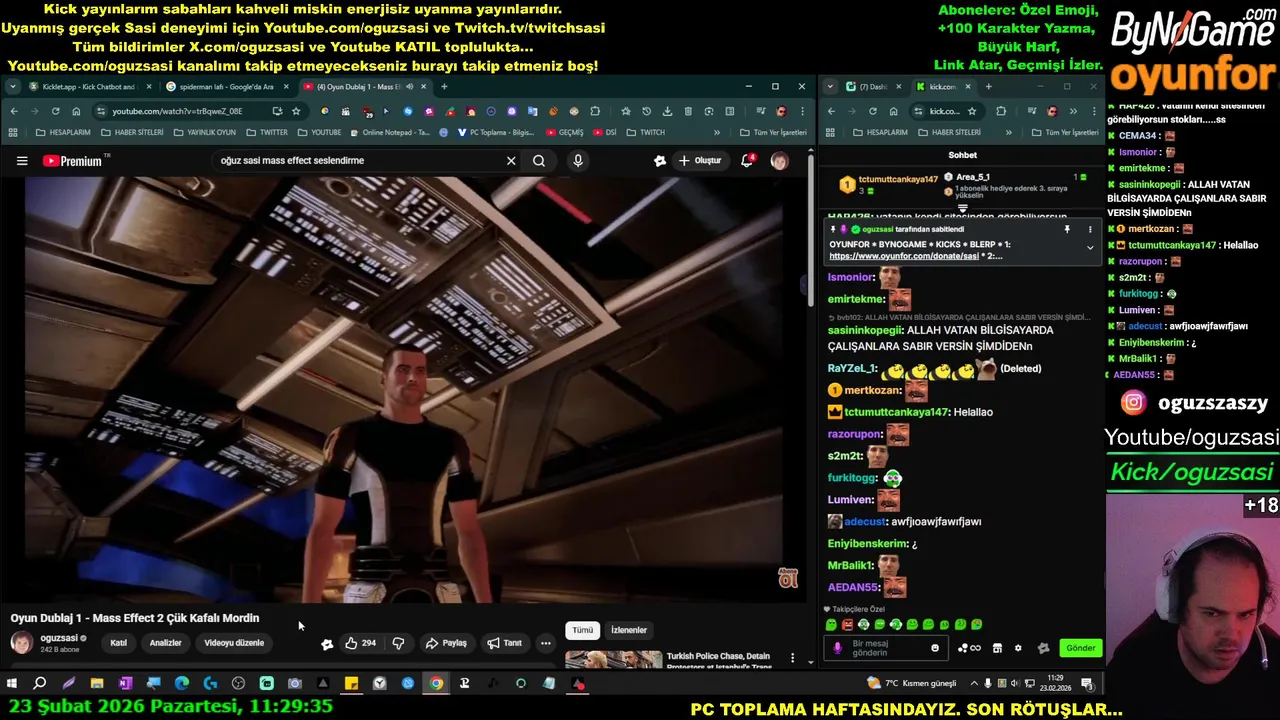Image resolution: width=1280 pixels, height=720 pixels.
Task: Open Microsoft Edge from the taskbar
Action: coord(181,684)
